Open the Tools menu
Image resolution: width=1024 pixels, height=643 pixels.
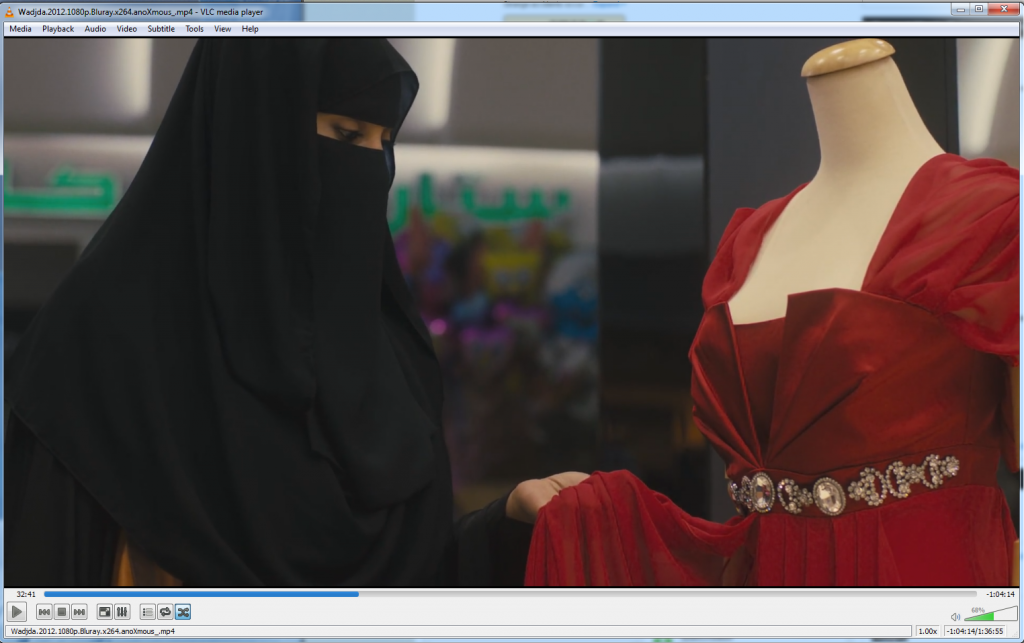tap(194, 29)
